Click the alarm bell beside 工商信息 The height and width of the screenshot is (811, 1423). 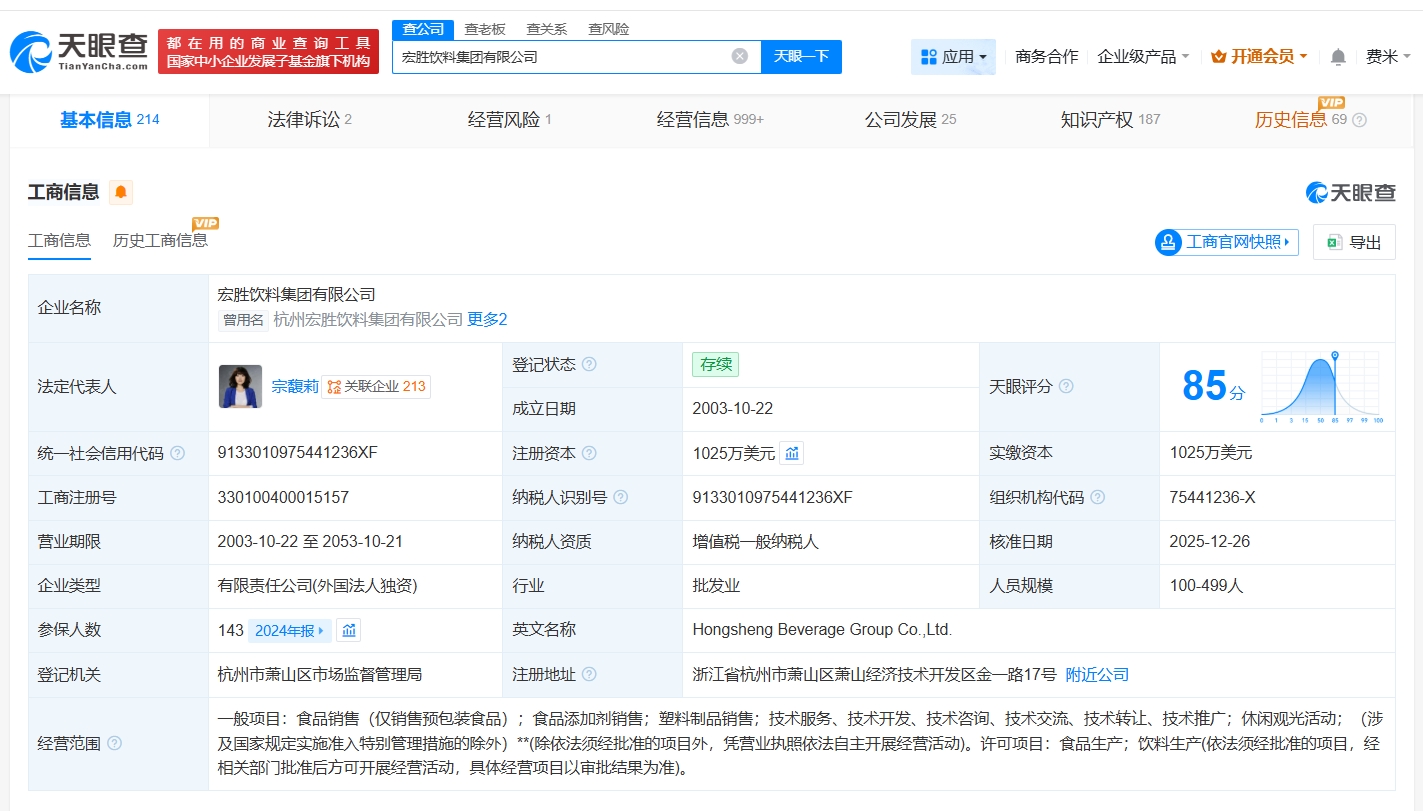(x=118, y=191)
